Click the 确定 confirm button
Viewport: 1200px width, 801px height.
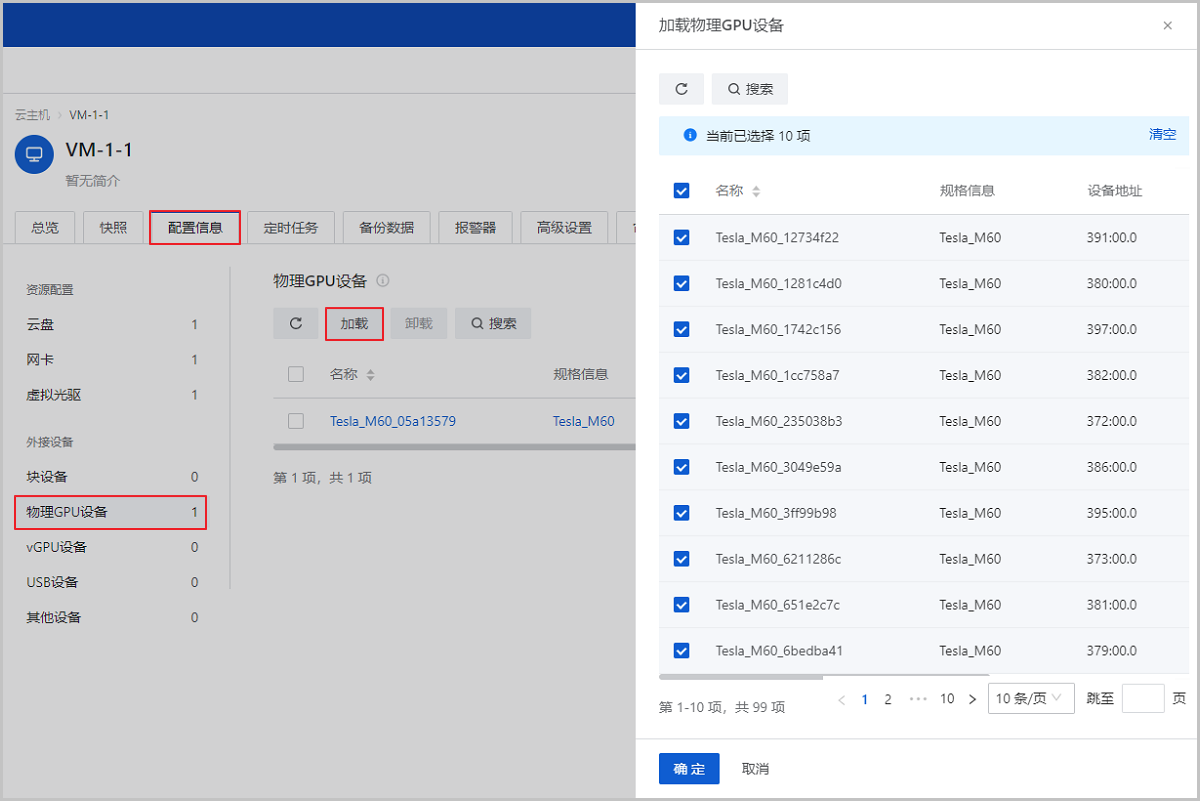click(x=689, y=769)
